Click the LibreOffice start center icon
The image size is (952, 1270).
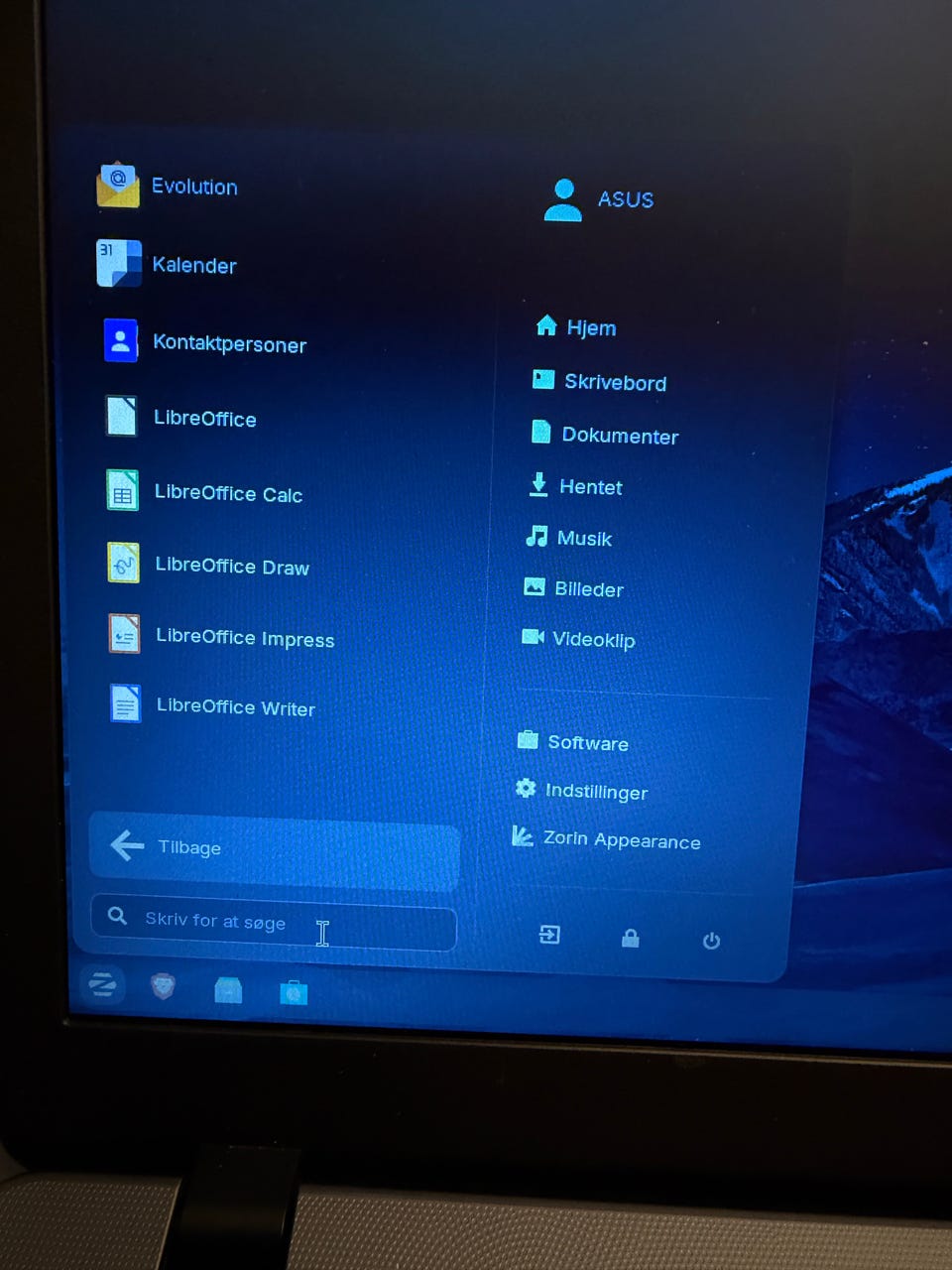[121, 416]
